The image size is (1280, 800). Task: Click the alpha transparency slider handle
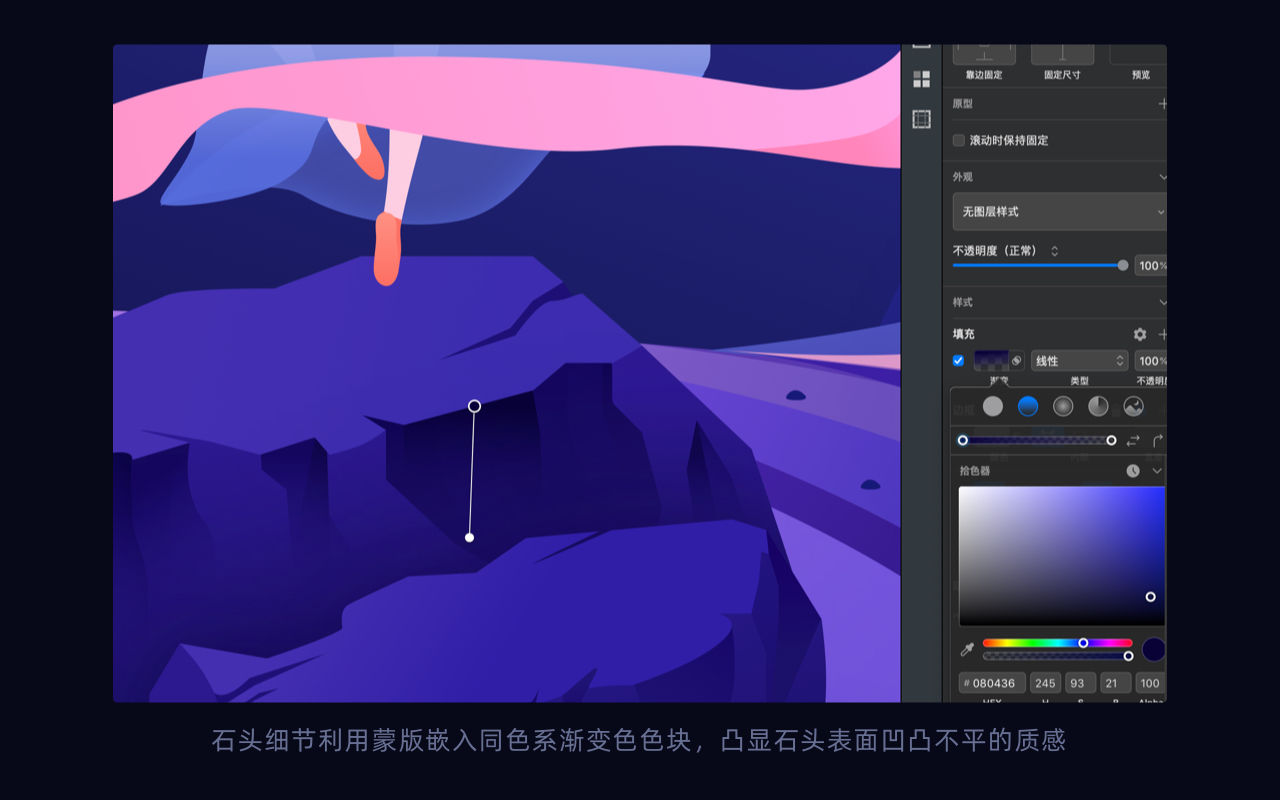pyautogui.click(x=1128, y=656)
